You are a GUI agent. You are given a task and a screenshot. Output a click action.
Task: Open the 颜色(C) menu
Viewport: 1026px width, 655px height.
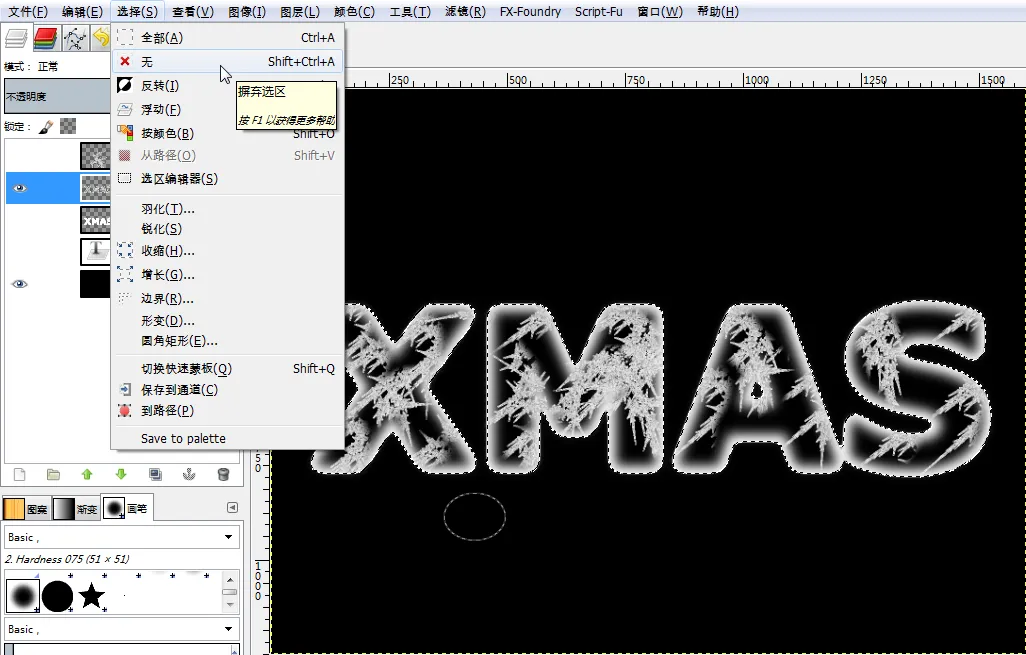pos(354,12)
